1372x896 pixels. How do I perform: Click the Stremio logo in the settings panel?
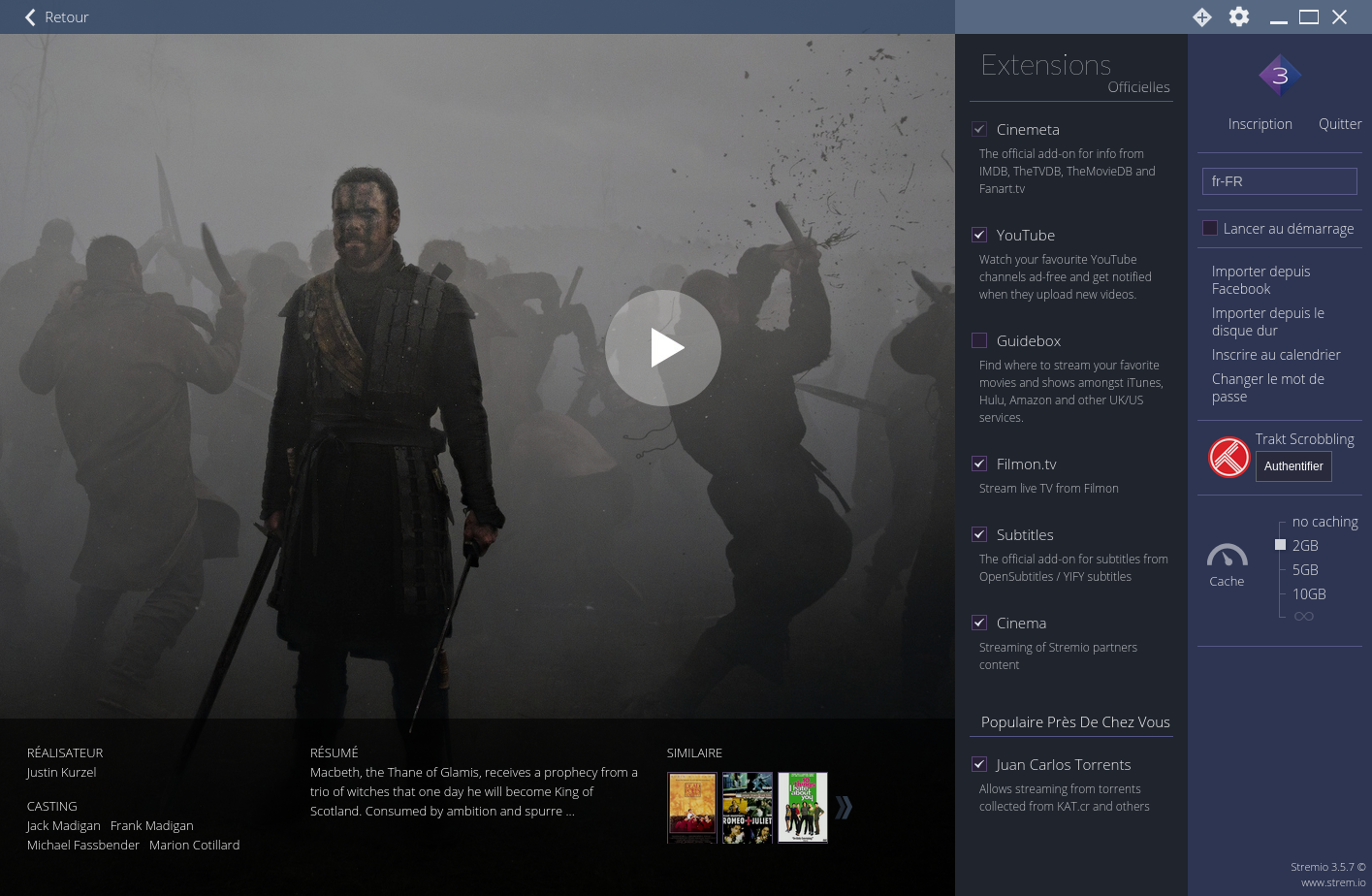coord(1280,76)
